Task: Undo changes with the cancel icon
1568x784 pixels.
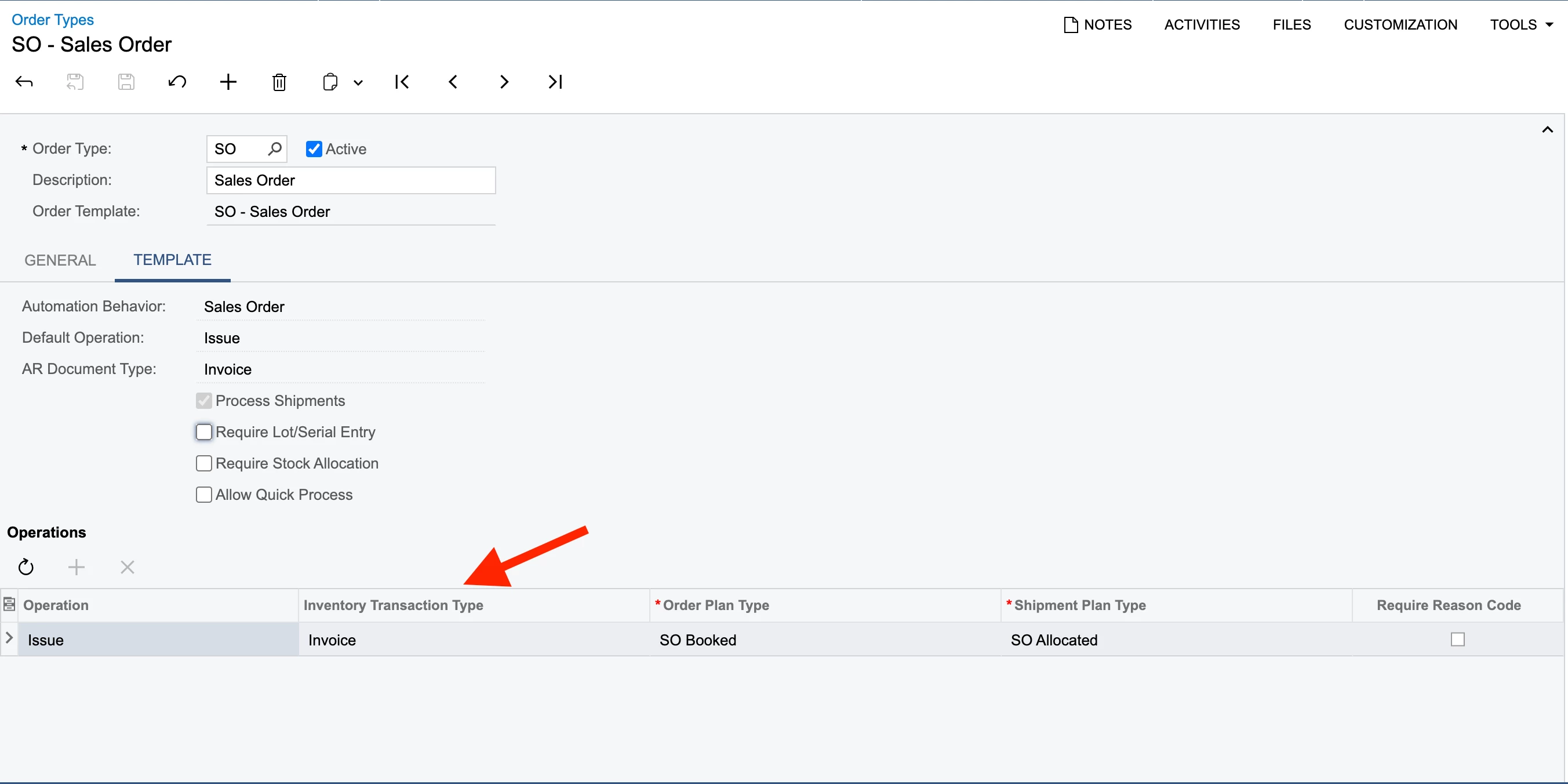Action: [177, 82]
